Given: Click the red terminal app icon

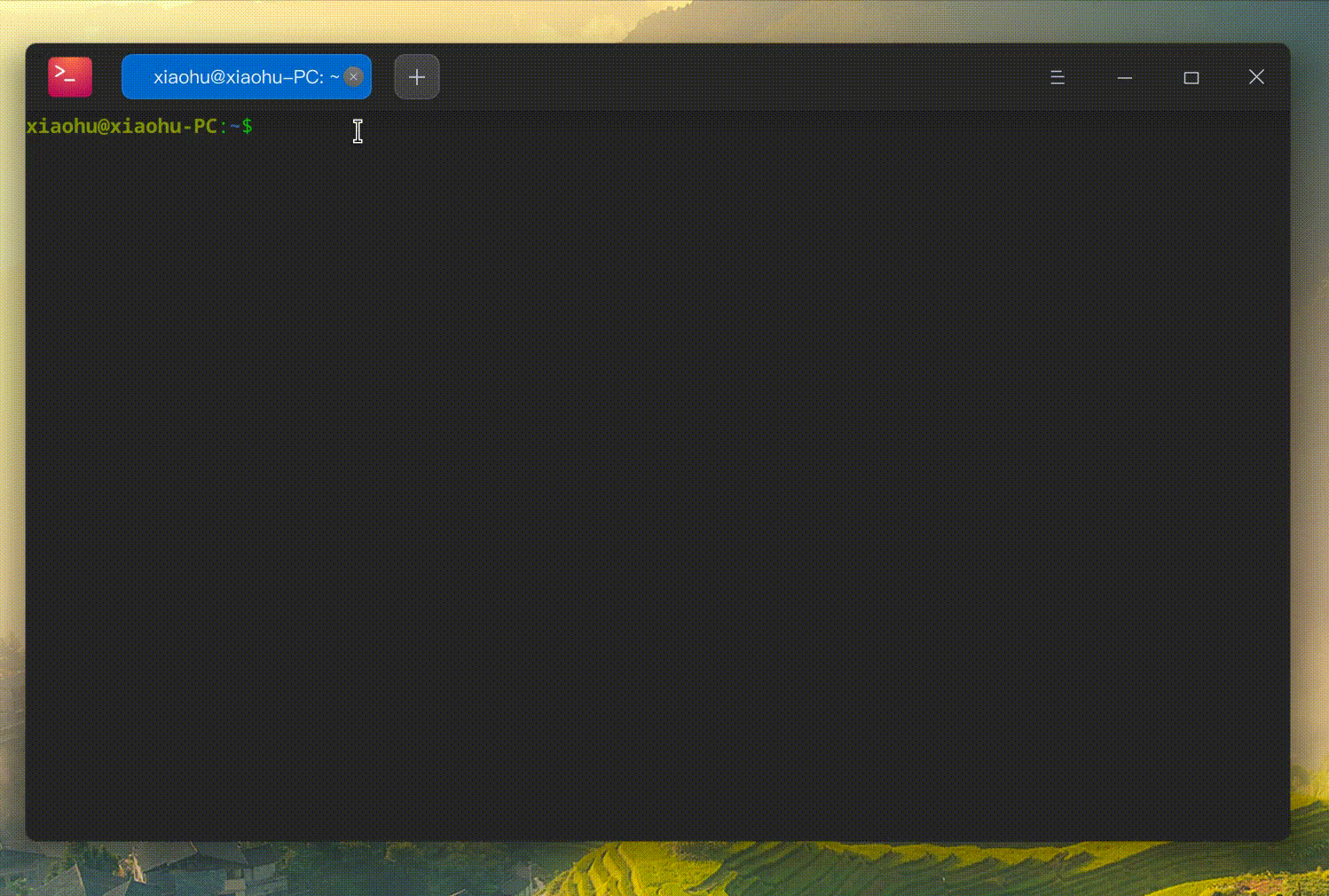Looking at the screenshot, I should (70, 76).
